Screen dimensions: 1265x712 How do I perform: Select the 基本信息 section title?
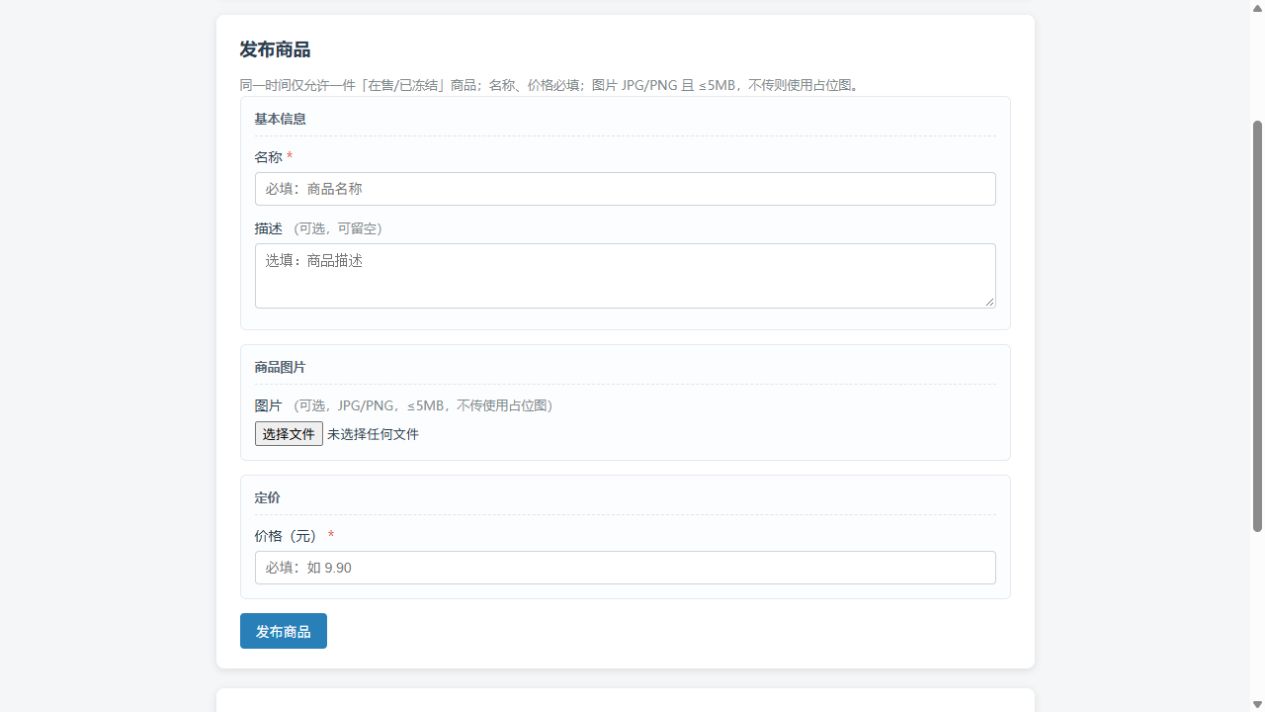coord(280,119)
